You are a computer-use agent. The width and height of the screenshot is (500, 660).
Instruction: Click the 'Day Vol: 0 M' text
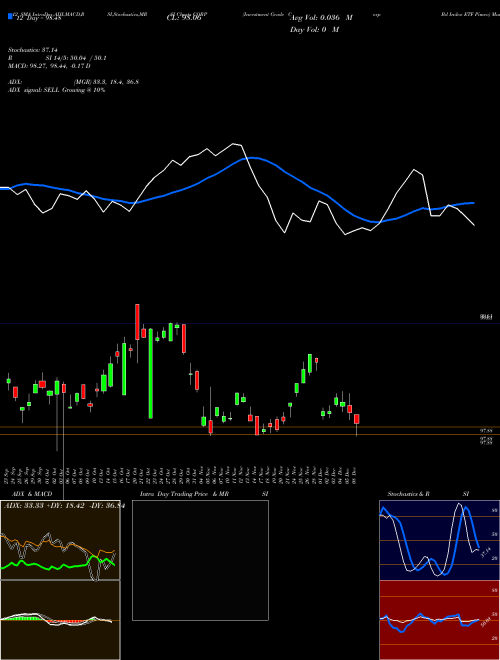314,30
